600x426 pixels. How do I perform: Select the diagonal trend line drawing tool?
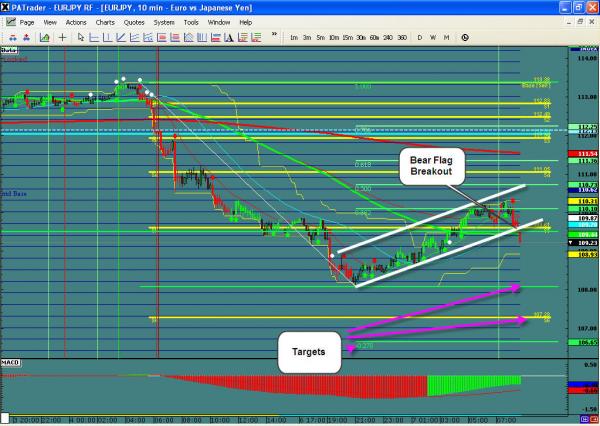point(120,37)
